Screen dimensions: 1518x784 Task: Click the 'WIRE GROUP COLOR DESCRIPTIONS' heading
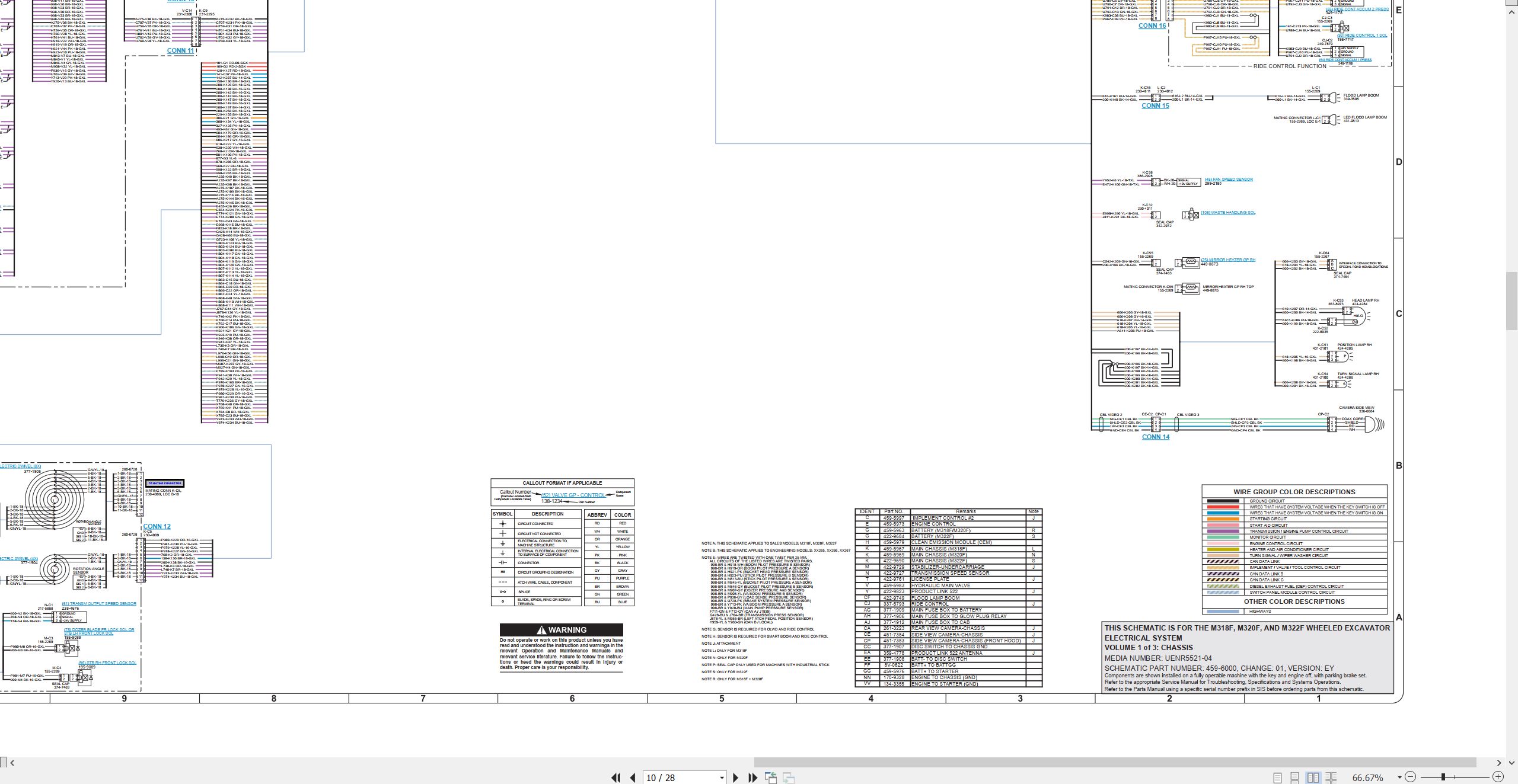[1294, 492]
